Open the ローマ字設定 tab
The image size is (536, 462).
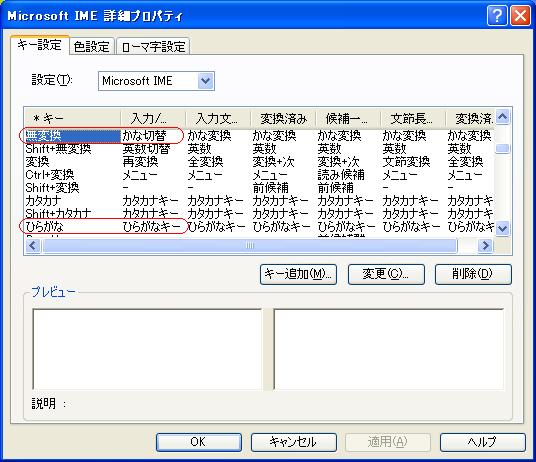pyautogui.click(x=153, y=46)
